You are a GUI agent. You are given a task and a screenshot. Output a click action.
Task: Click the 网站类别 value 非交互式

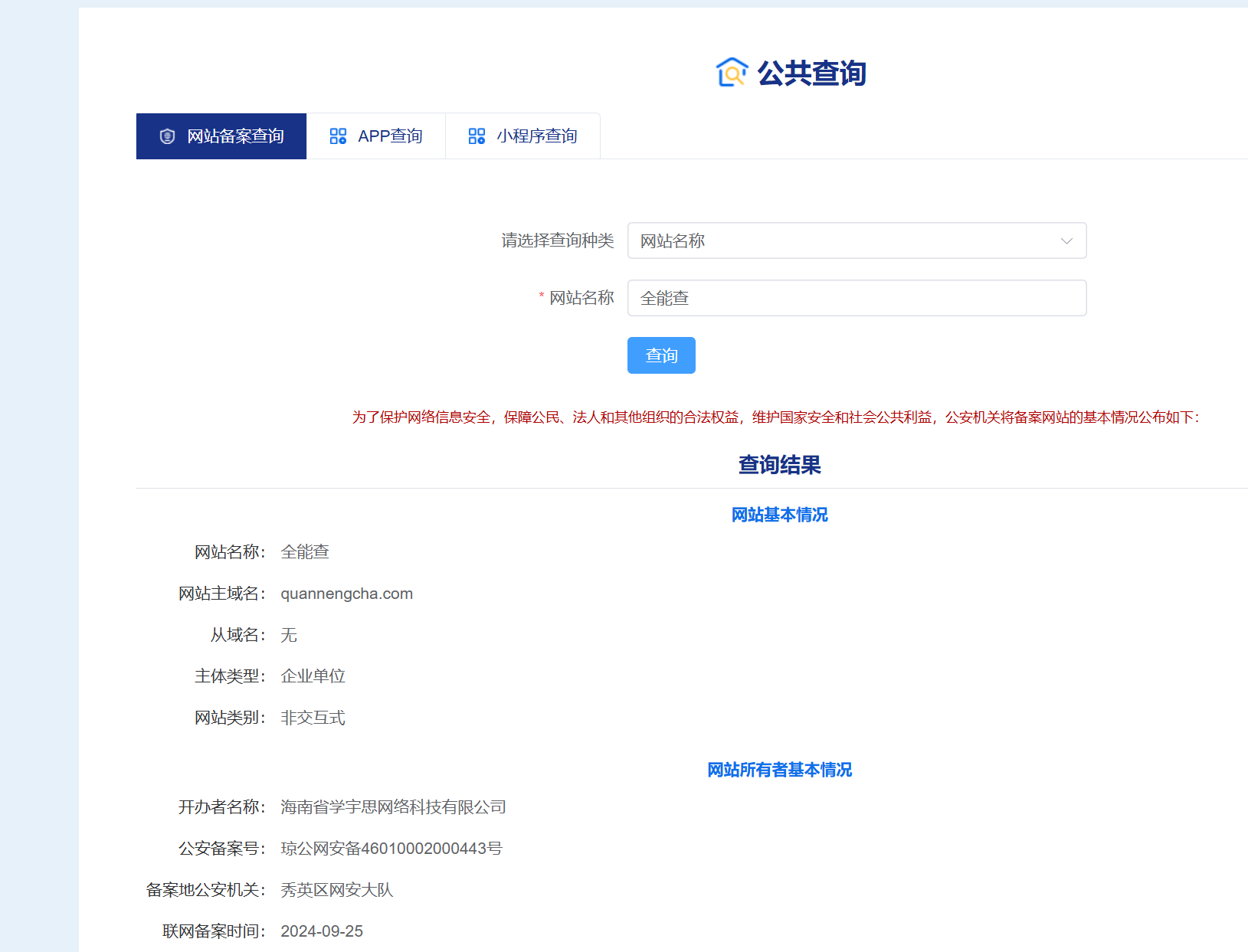click(x=313, y=718)
